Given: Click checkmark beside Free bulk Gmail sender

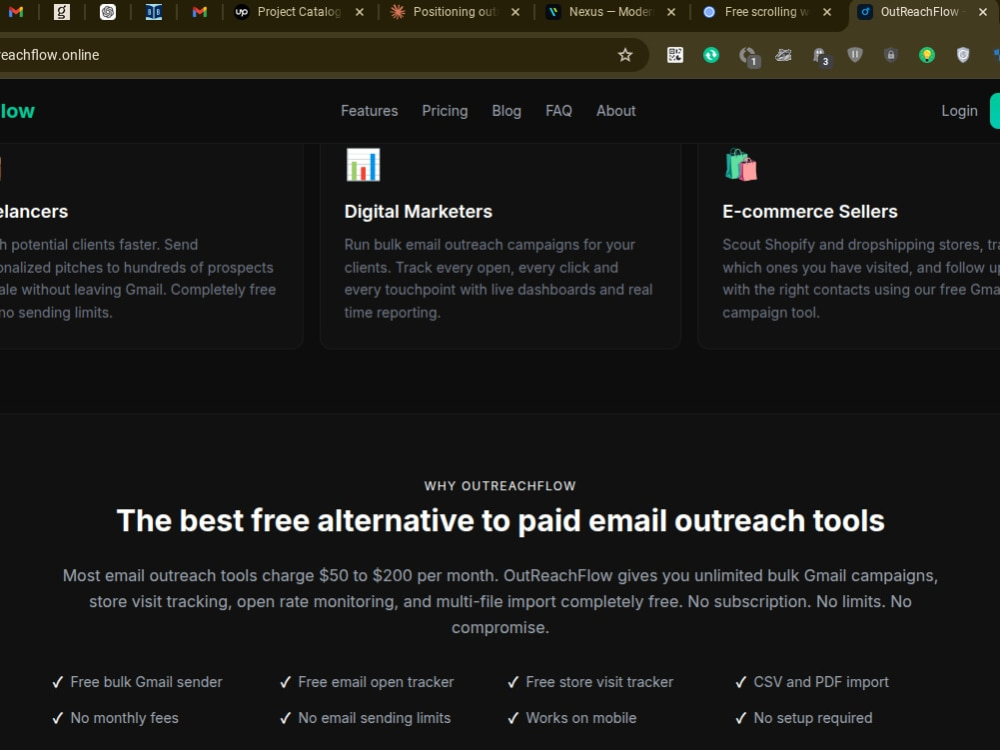Looking at the screenshot, I should pos(58,682).
